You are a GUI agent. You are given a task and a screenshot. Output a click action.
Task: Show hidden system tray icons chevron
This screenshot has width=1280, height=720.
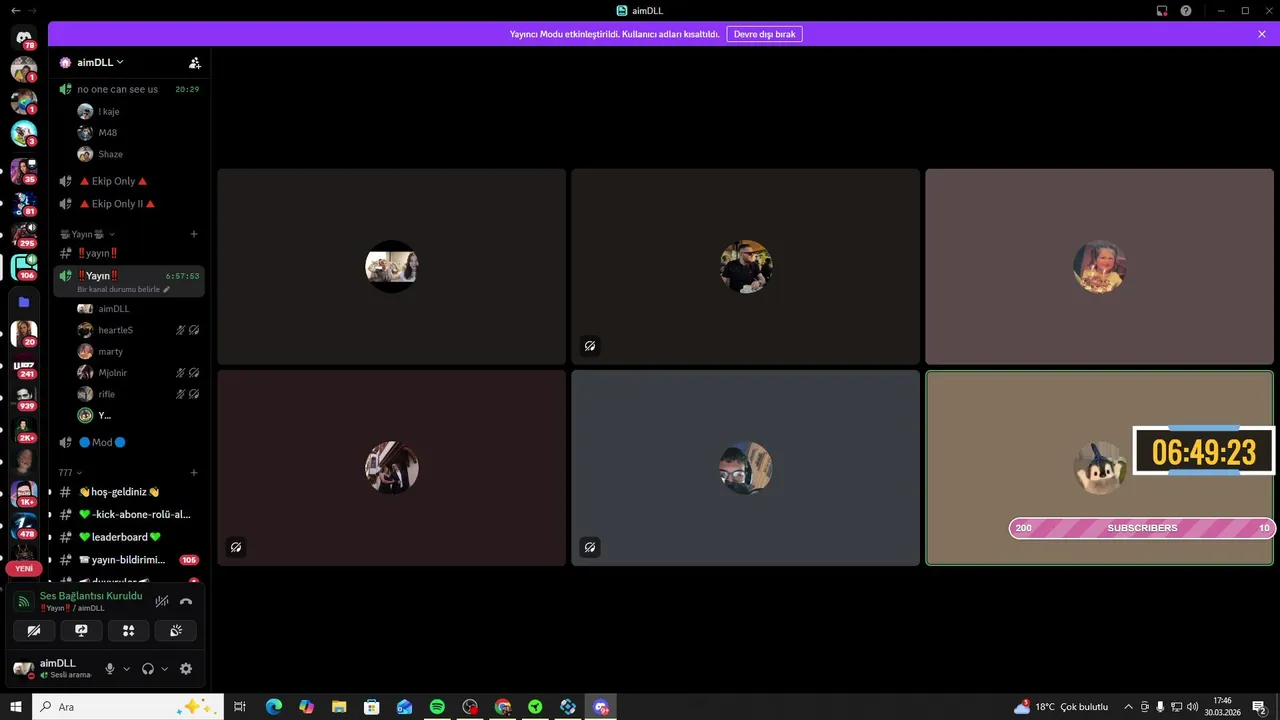pos(1128,707)
